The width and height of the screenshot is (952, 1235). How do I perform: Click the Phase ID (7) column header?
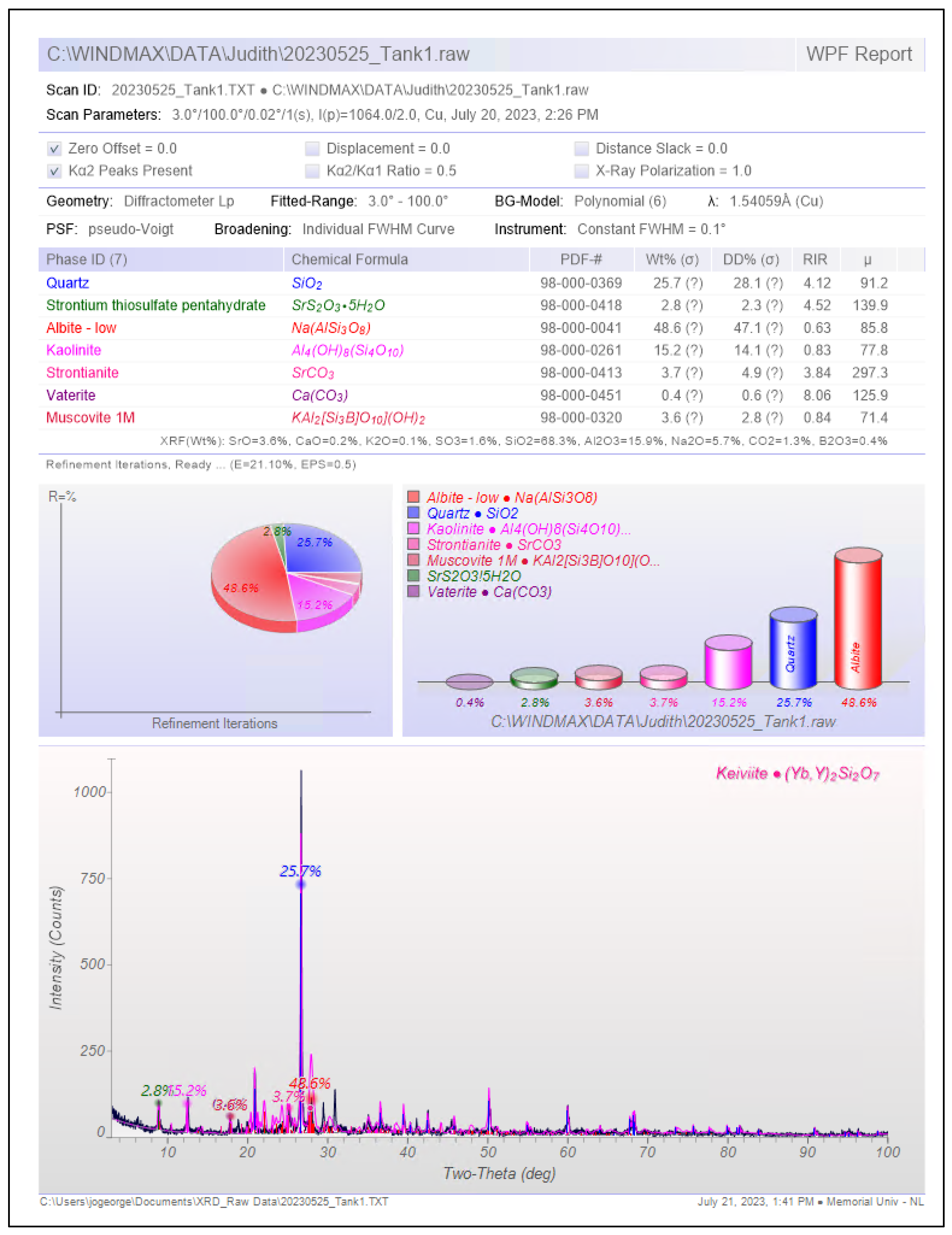87,260
